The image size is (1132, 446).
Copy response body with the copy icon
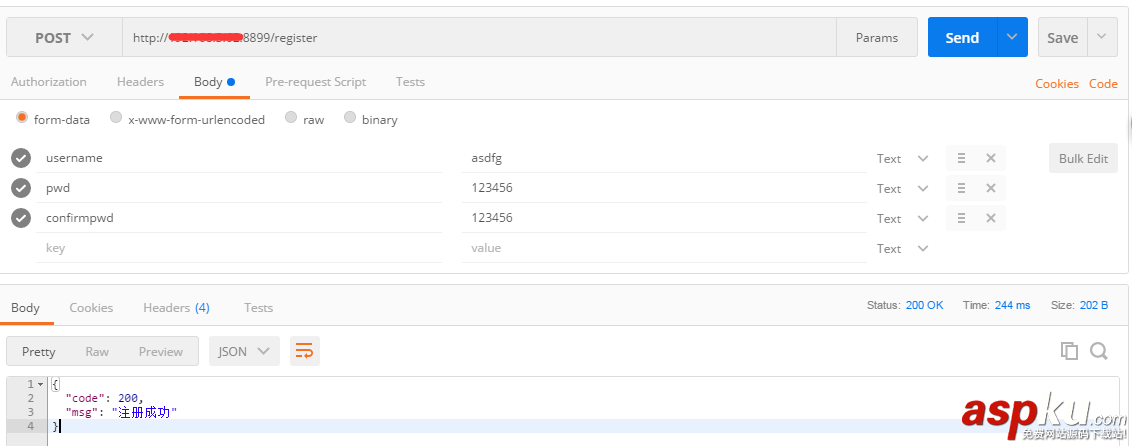pos(1069,351)
